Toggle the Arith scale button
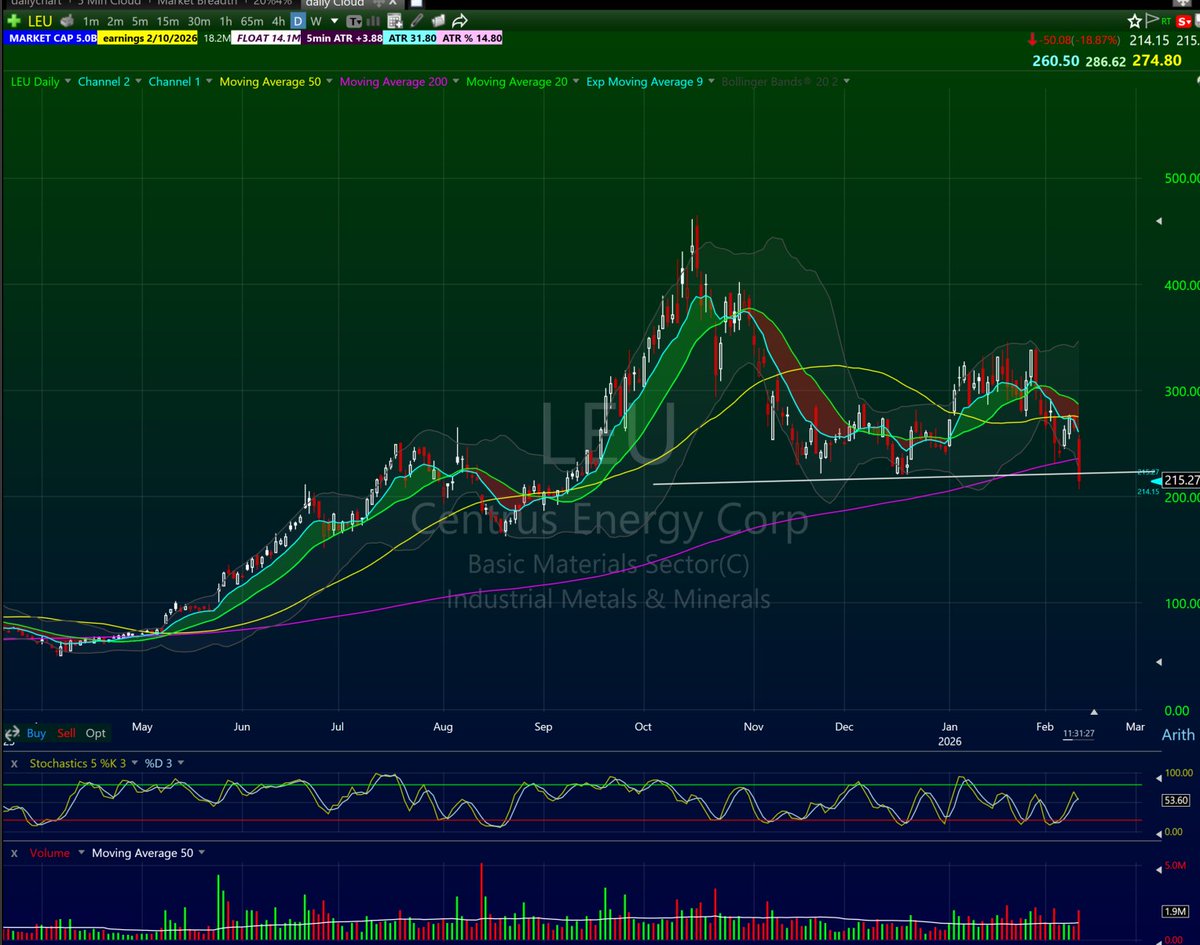The width and height of the screenshot is (1200, 945). pyautogui.click(x=1178, y=735)
